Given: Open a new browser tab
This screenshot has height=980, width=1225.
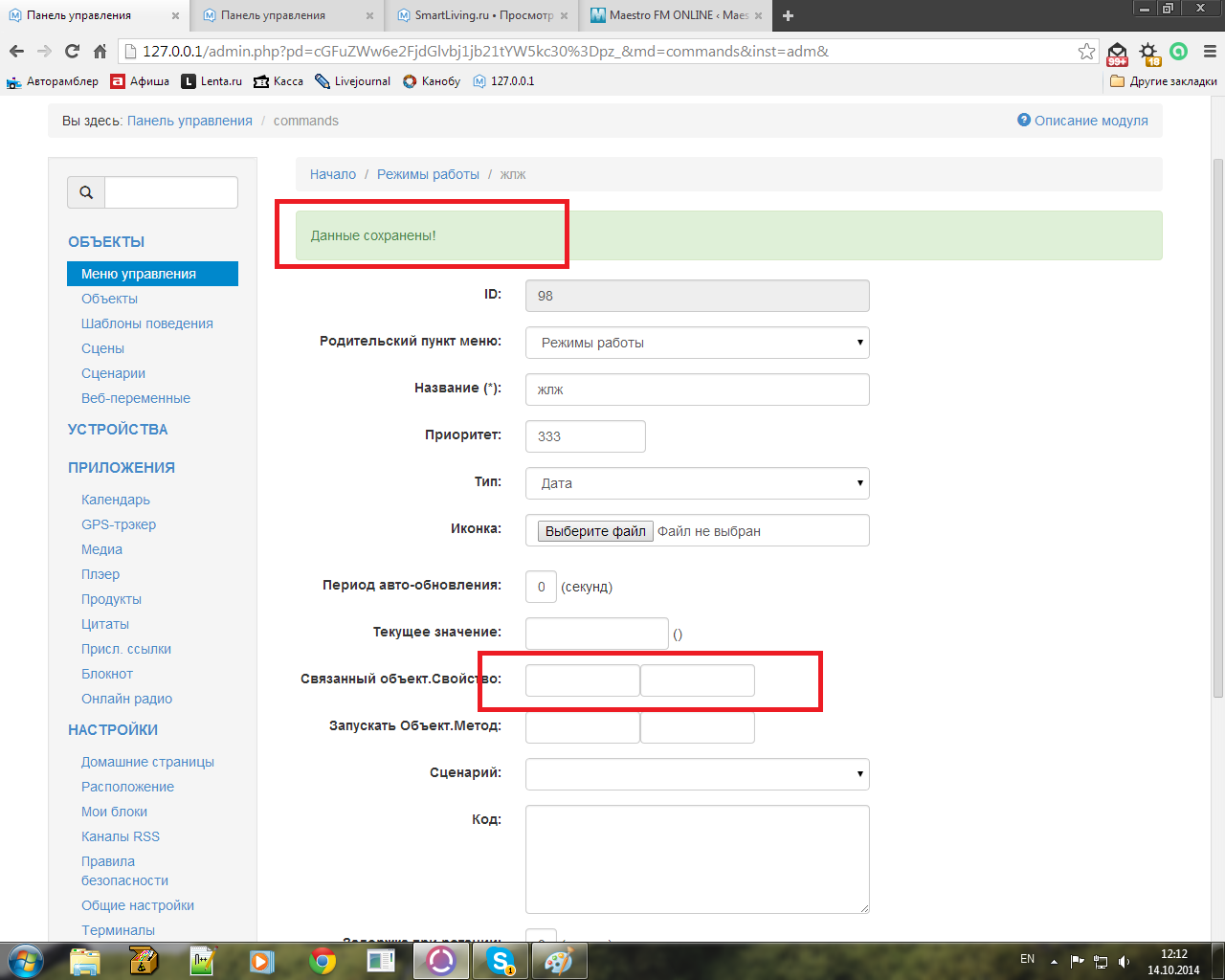Looking at the screenshot, I should point(788,15).
